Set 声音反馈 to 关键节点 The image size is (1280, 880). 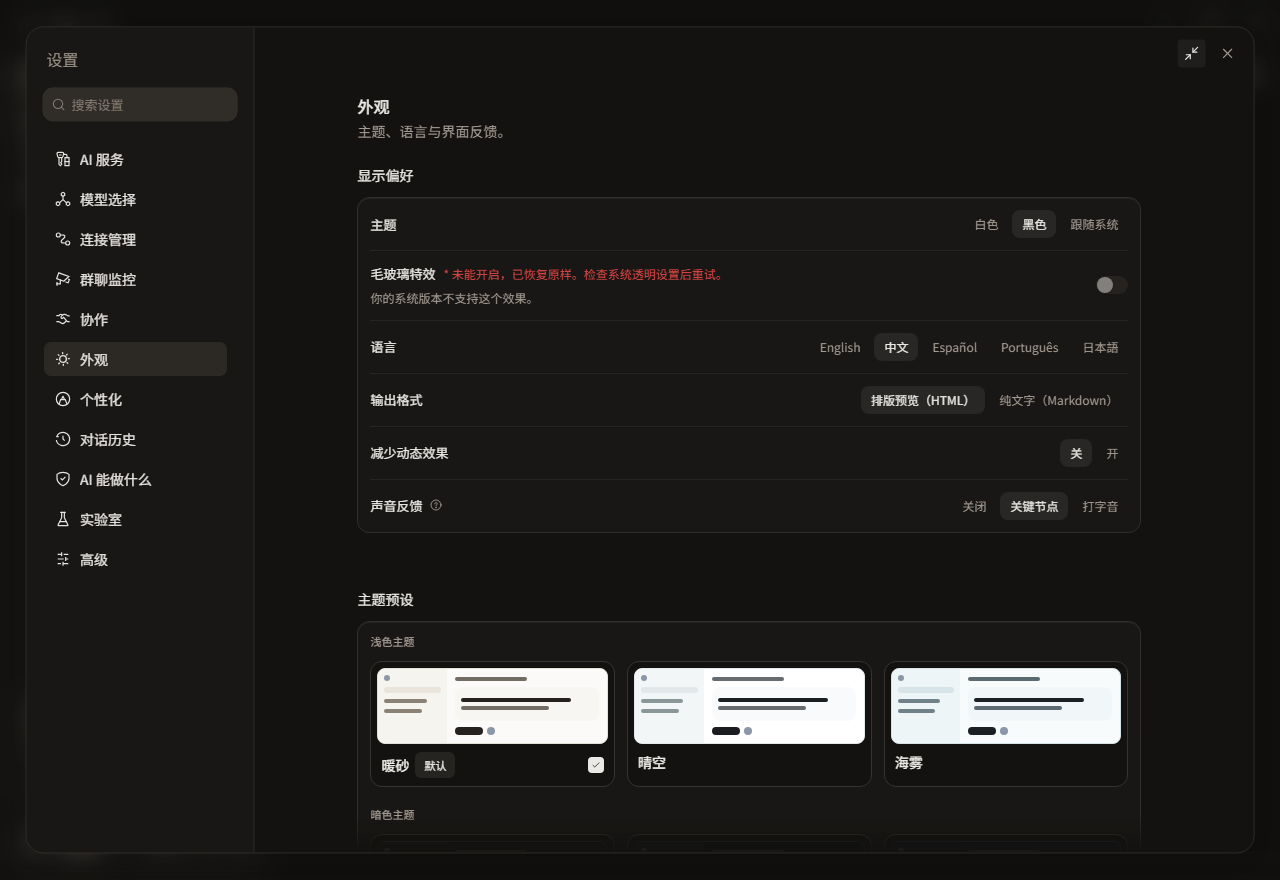point(1034,506)
